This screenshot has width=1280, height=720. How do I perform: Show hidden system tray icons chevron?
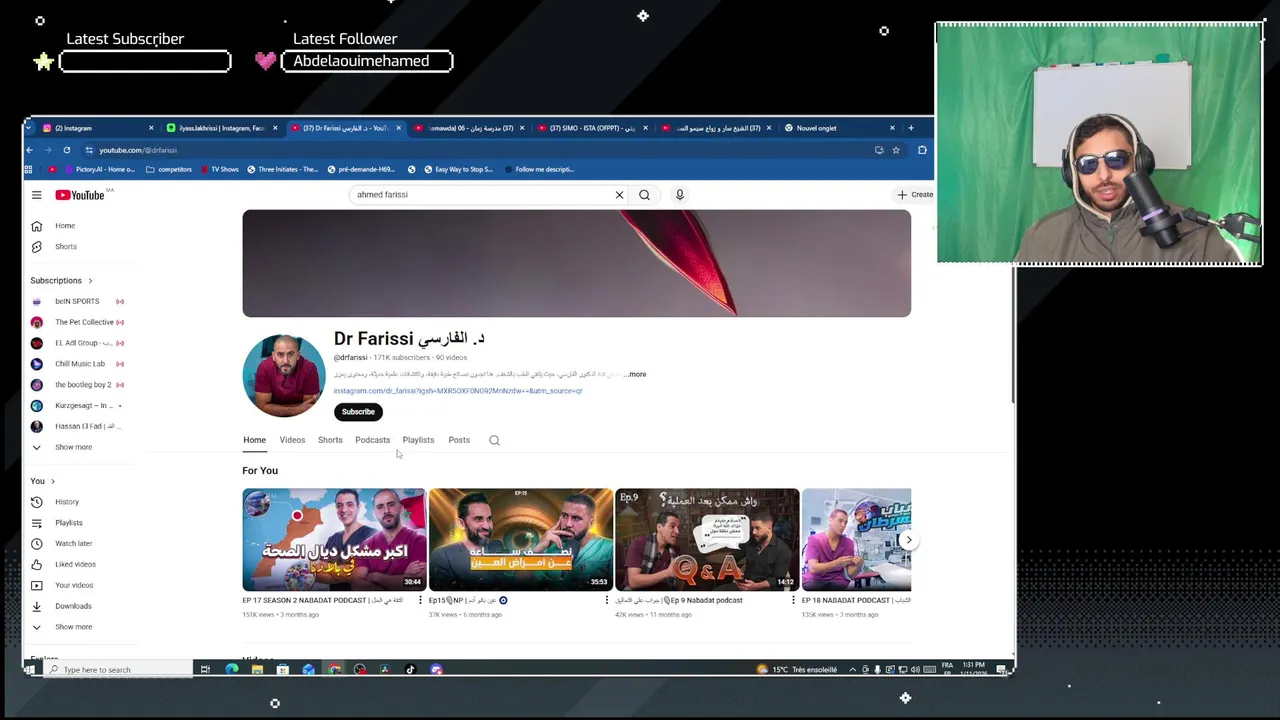click(x=853, y=670)
